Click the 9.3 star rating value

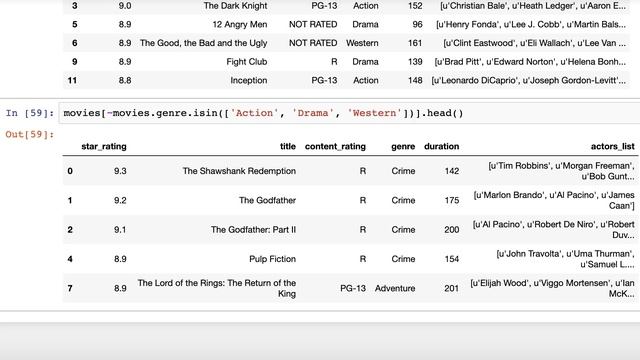120,171
